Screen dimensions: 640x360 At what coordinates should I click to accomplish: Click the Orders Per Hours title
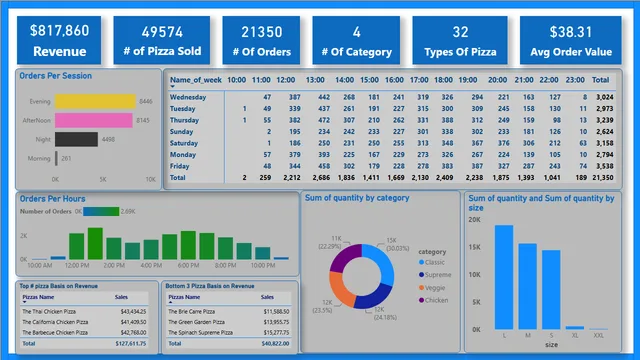tap(52, 199)
